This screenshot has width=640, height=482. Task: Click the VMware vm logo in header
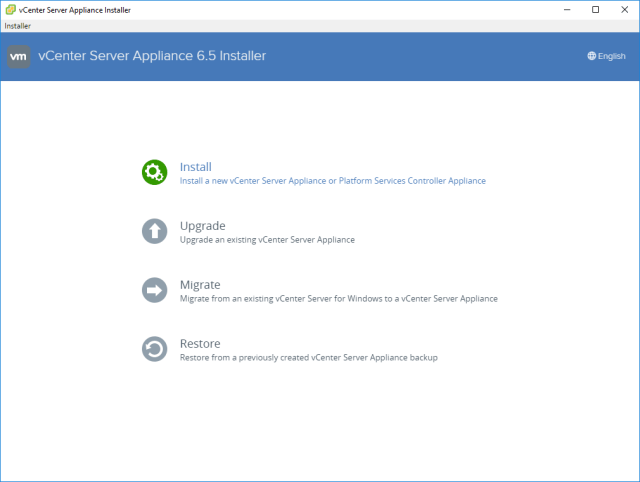pyautogui.click(x=19, y=56)
